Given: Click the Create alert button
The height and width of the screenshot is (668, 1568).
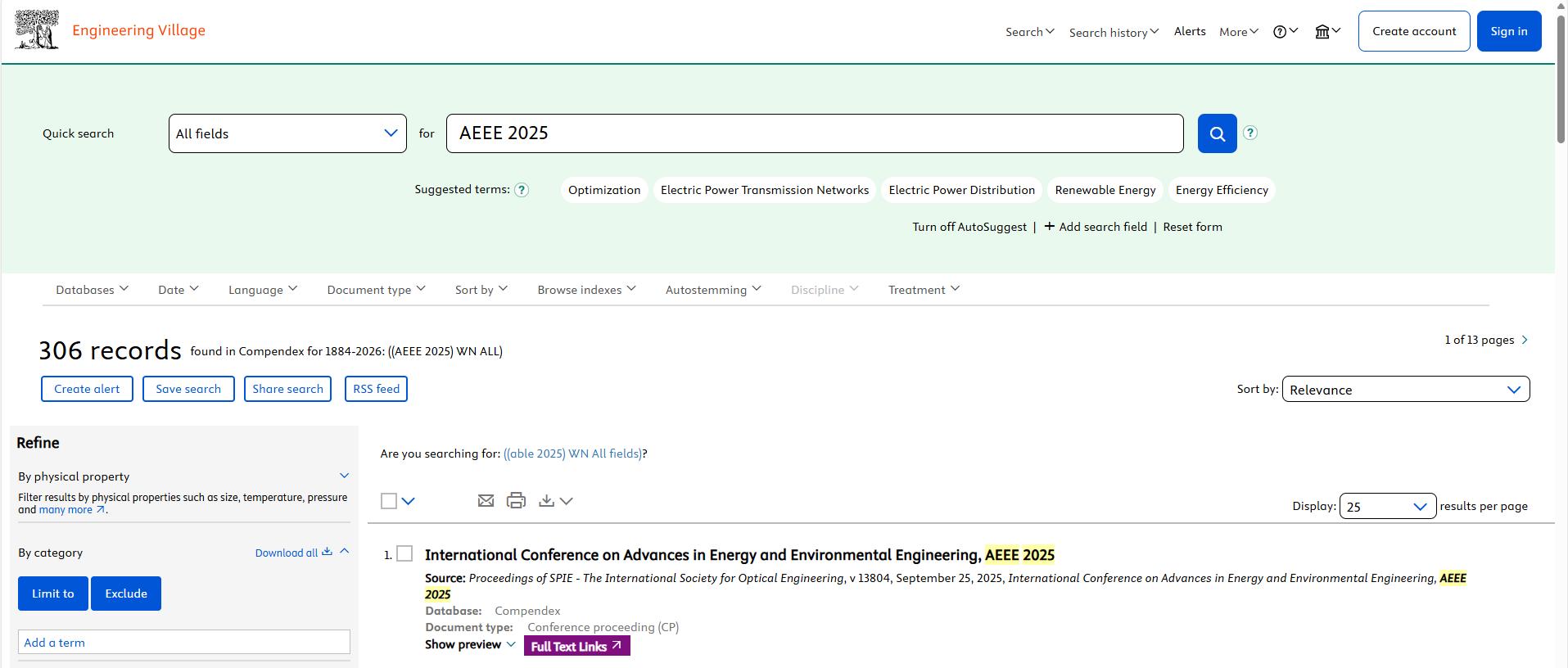Looking at the screenshot, I should pyautogui.click(x=87, y=389).
